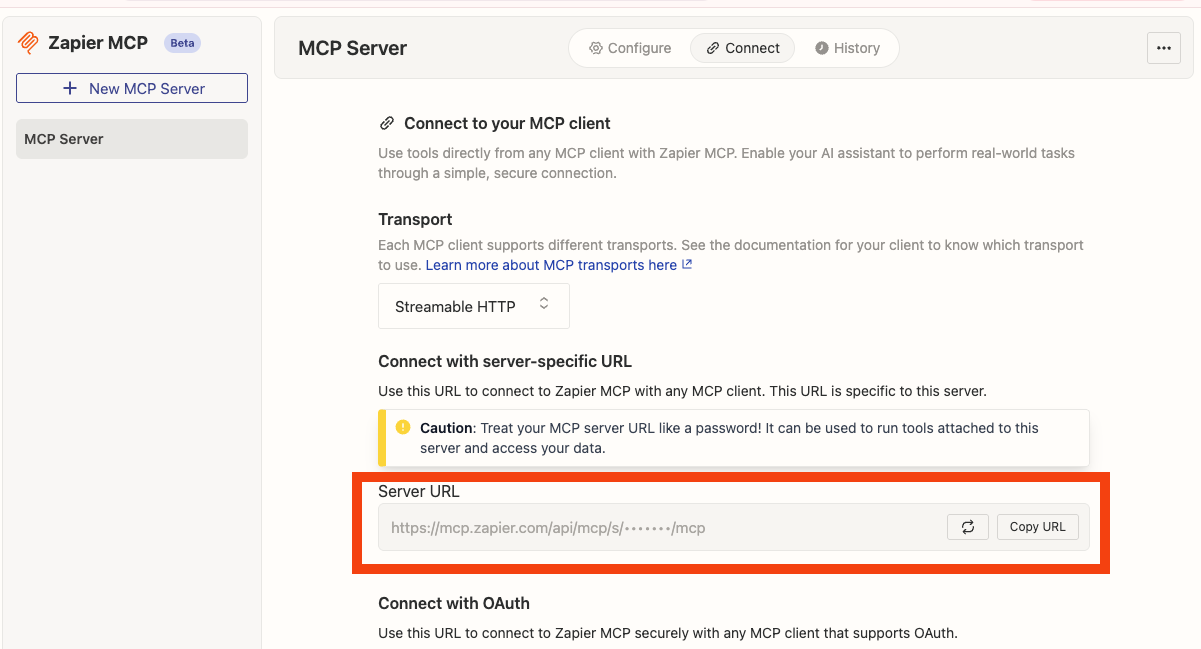
Task: Click the Copy URL button
Action: (x=1038, y=527)
